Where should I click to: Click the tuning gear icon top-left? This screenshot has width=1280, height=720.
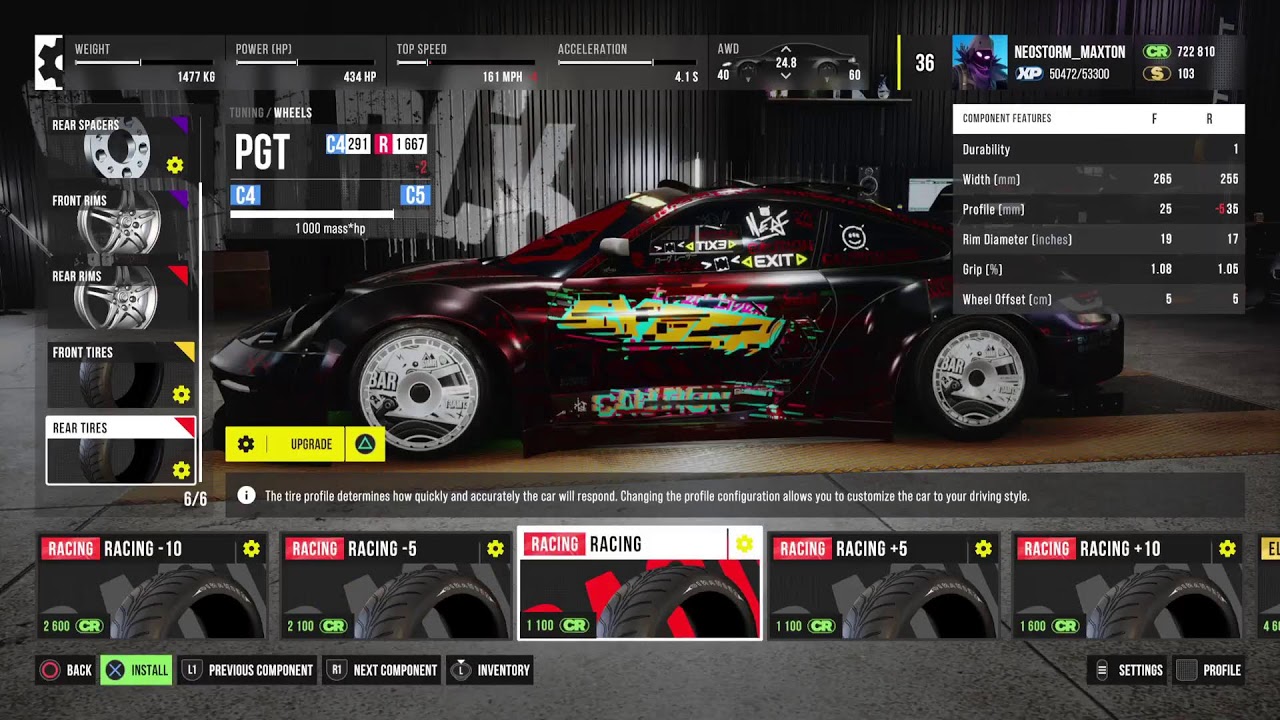49,62
